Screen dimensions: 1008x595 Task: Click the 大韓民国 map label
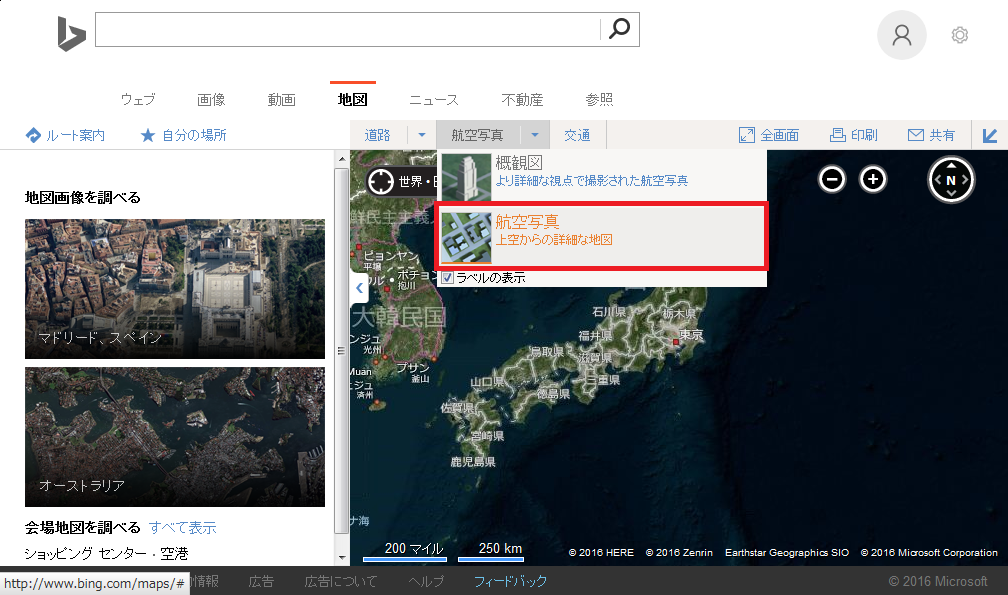399,316
